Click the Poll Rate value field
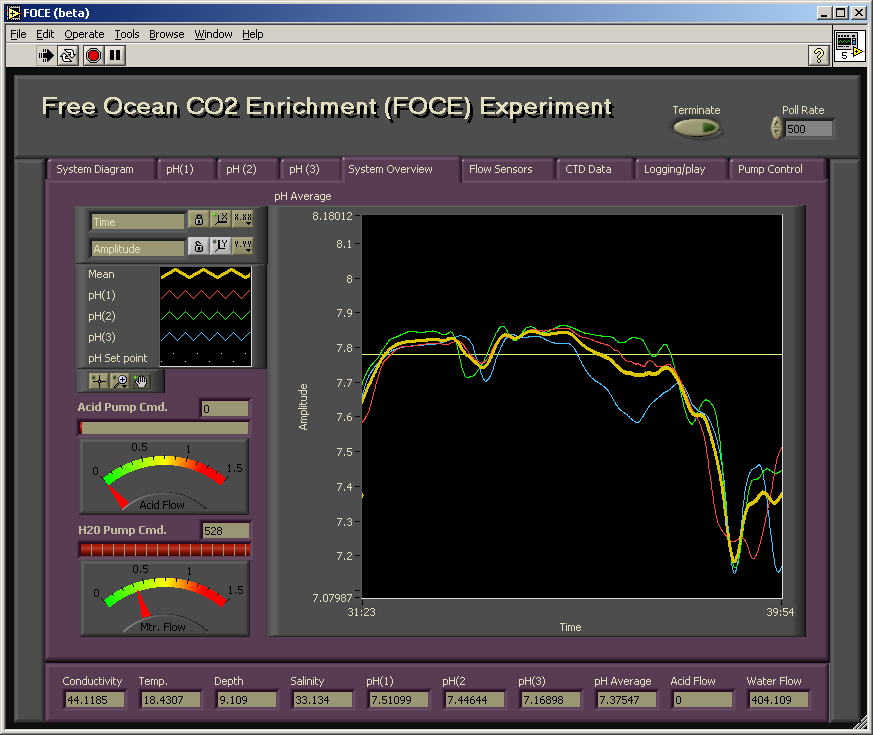873x735 pixels. (809, 129)
